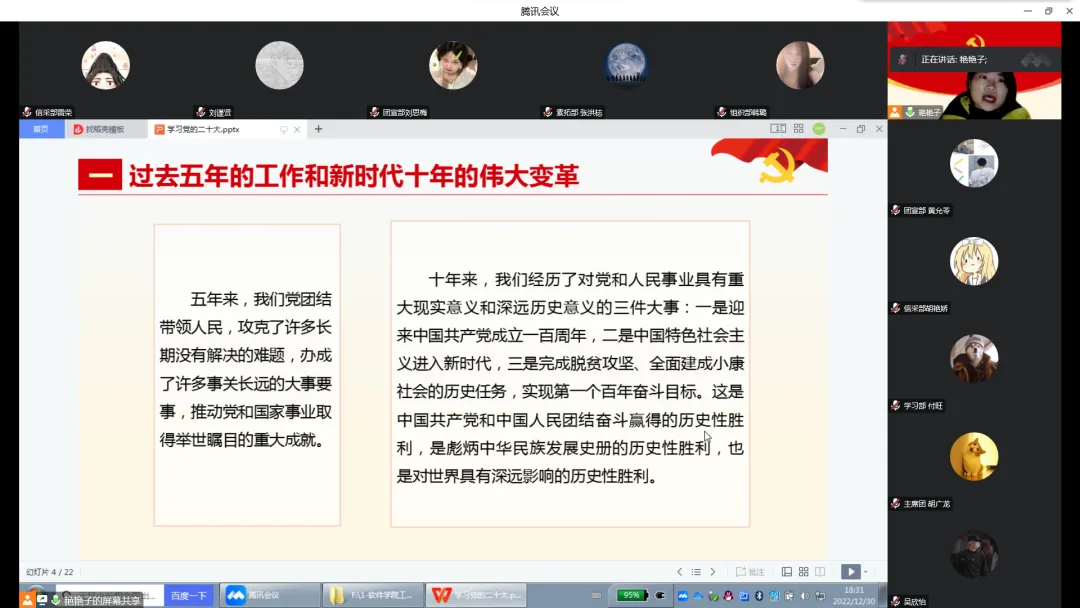1080x608 pixels.
Task: Expand slideshow play options arrow
Action: pos(866,572)
